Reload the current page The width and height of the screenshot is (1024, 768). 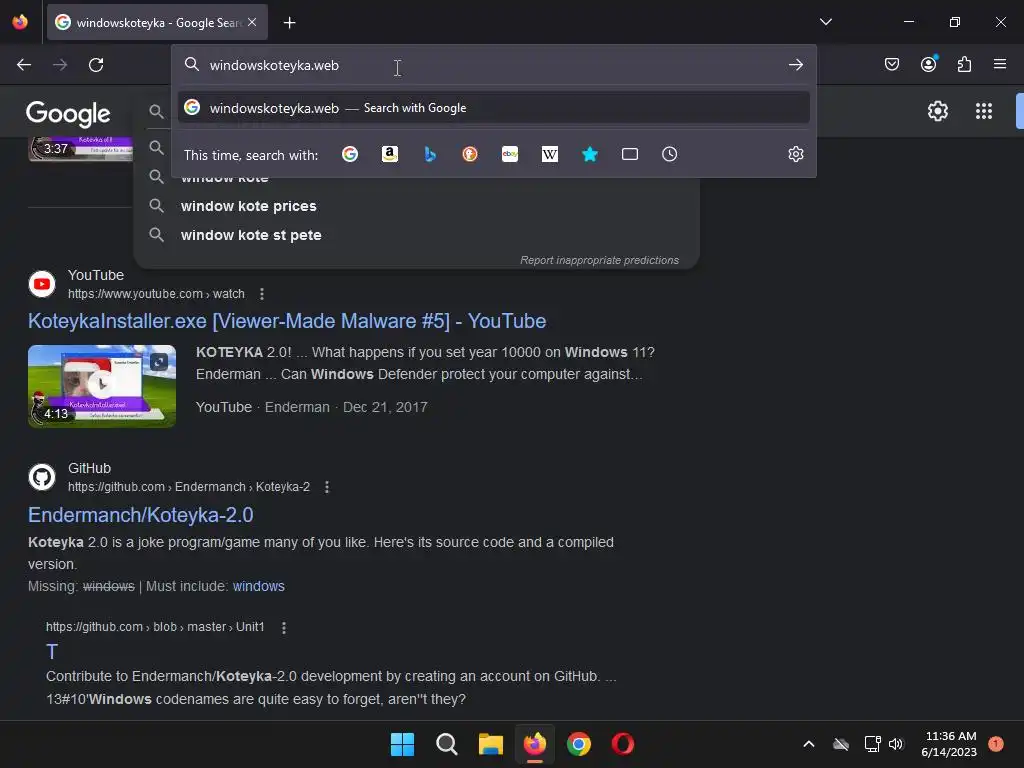(96, 65)
